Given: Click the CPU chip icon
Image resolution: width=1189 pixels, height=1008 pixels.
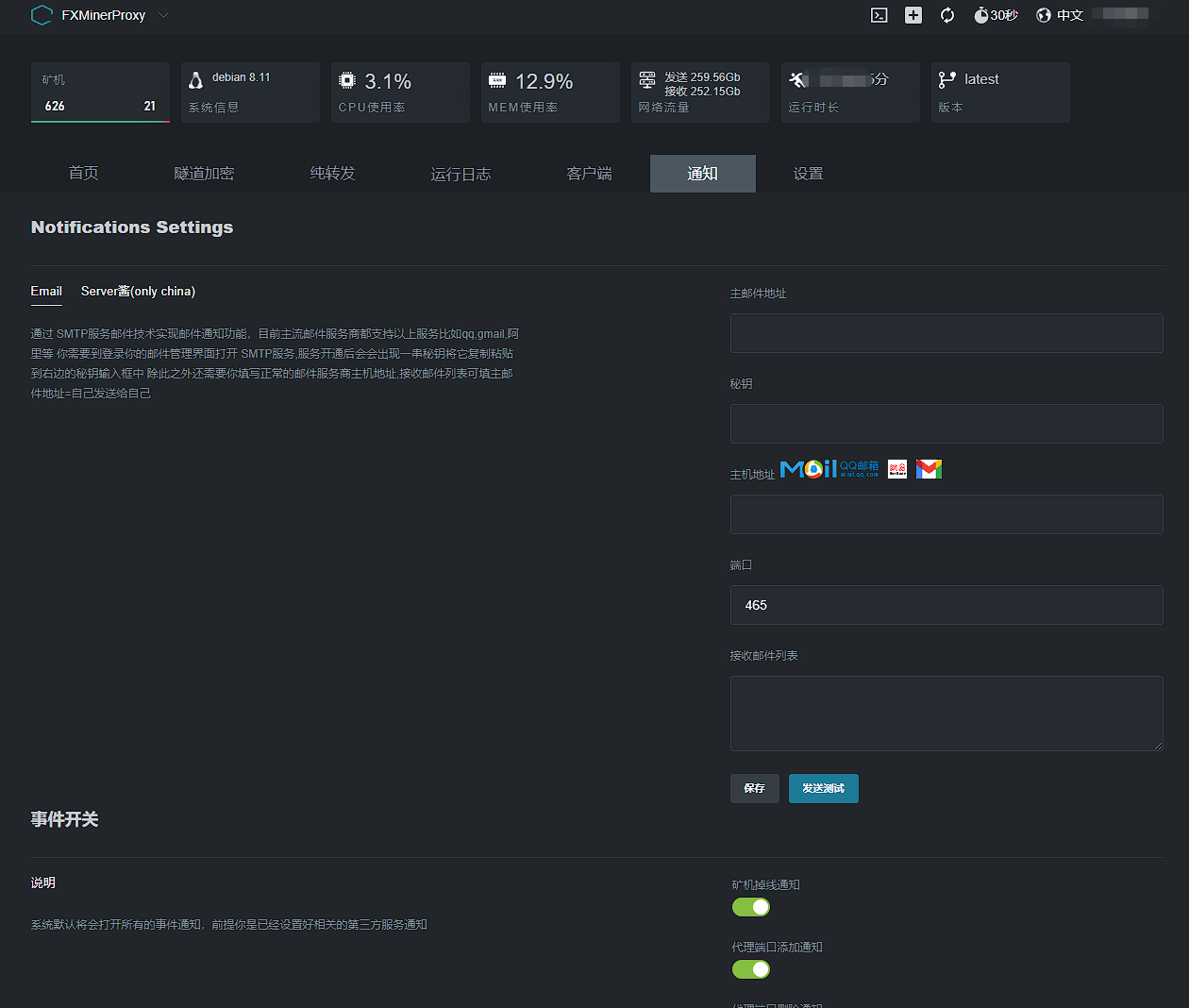Looking at the screenshot, I should (347, 80).
